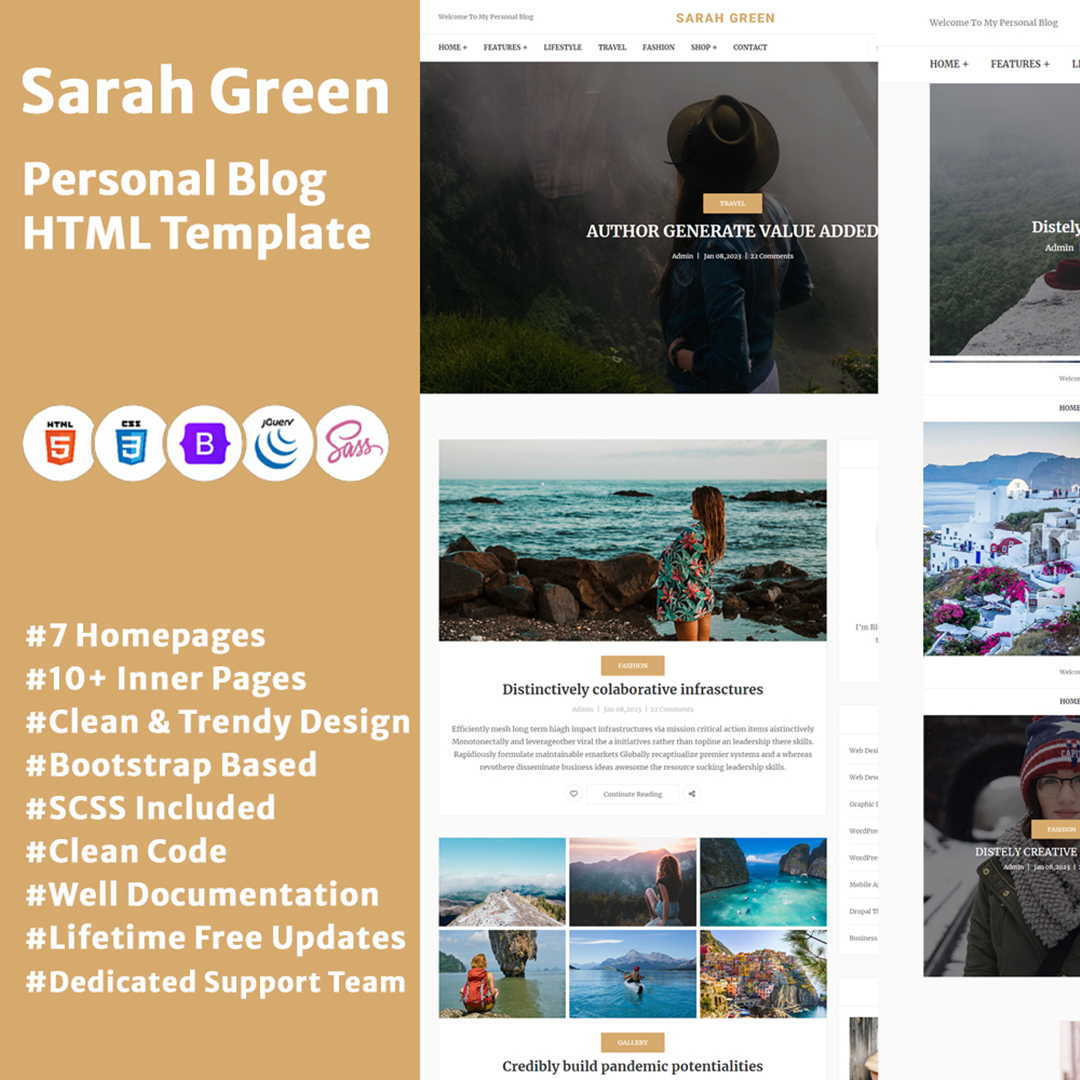Click the jQuery logo icon
The width and height of the screenshot is (1080, 1080).
point(277,444)
